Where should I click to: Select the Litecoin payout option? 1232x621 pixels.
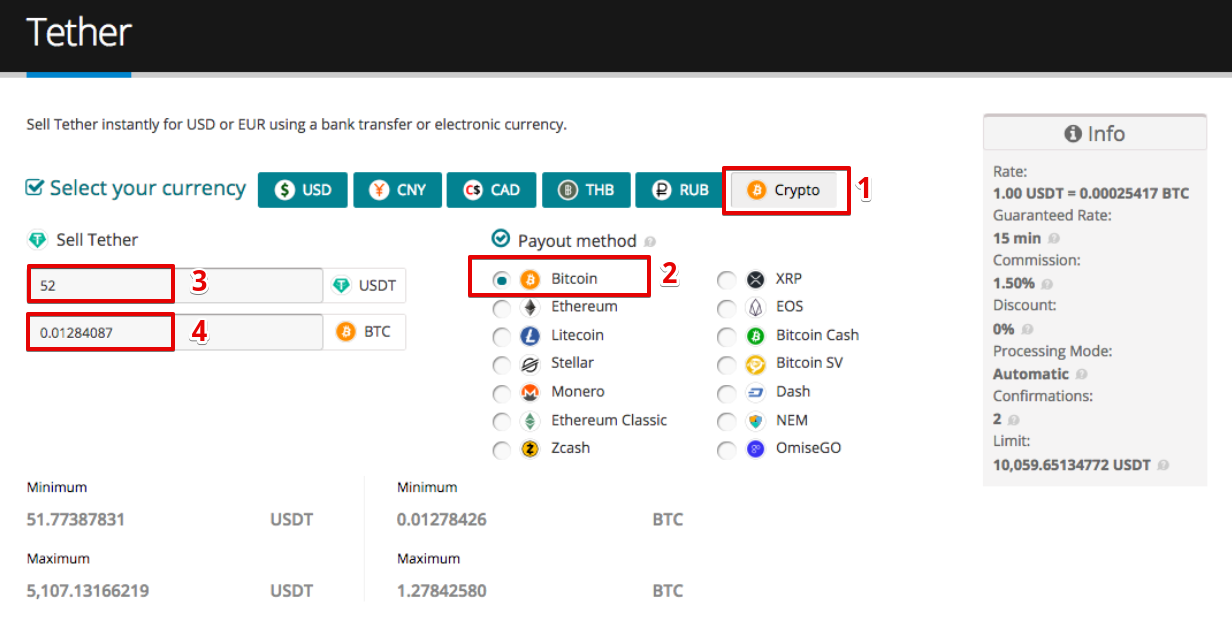(502, 336)
